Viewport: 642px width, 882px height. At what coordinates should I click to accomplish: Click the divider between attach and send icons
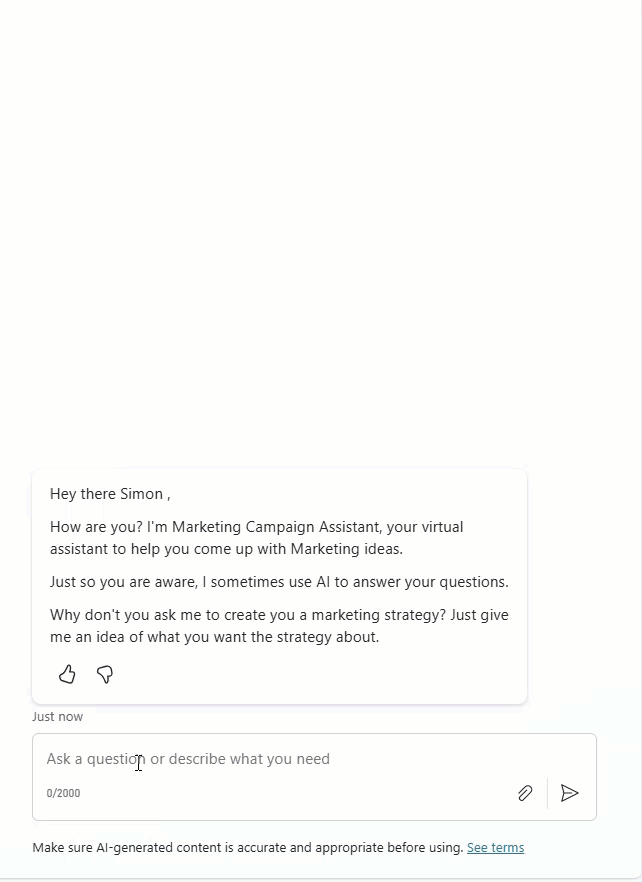547,793
